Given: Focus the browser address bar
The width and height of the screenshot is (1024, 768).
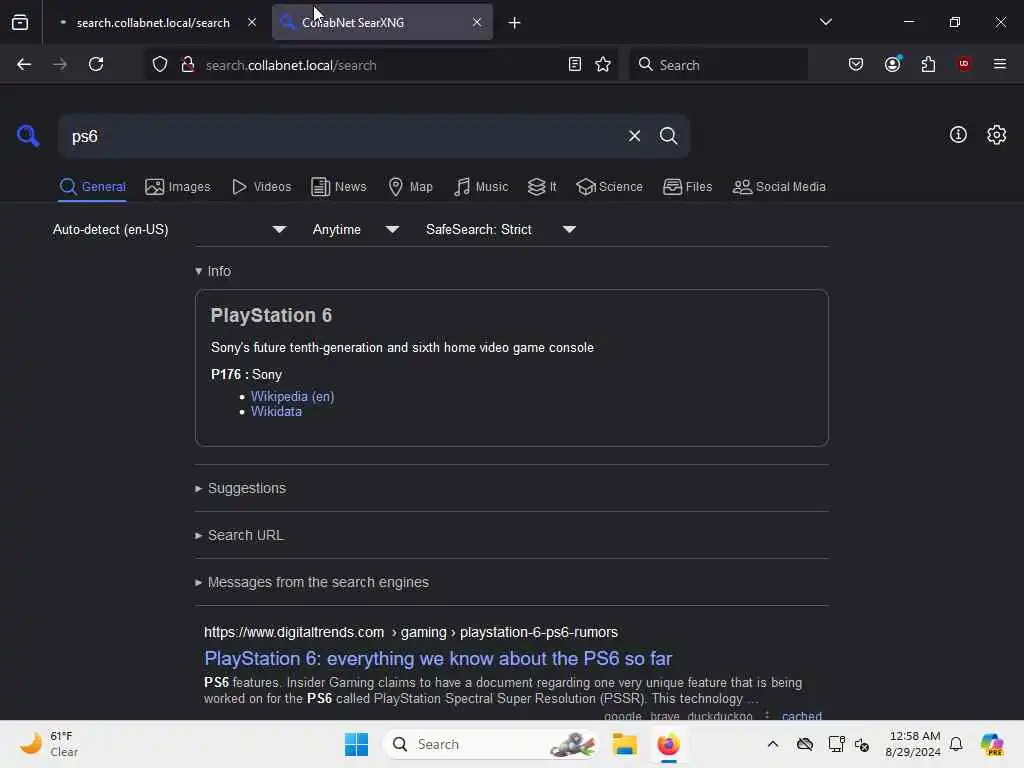Looking at the screenshot, I should click(x=382, y=65).
